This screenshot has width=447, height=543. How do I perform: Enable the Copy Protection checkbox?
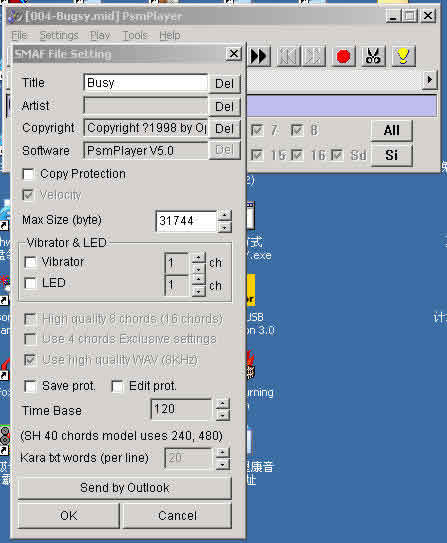pyautogui.click(x=28, y=174)
